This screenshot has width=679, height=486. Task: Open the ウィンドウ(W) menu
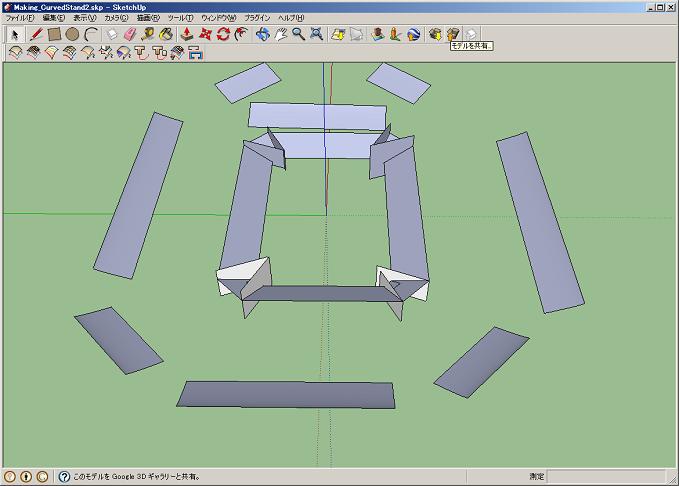click(219, 18)
